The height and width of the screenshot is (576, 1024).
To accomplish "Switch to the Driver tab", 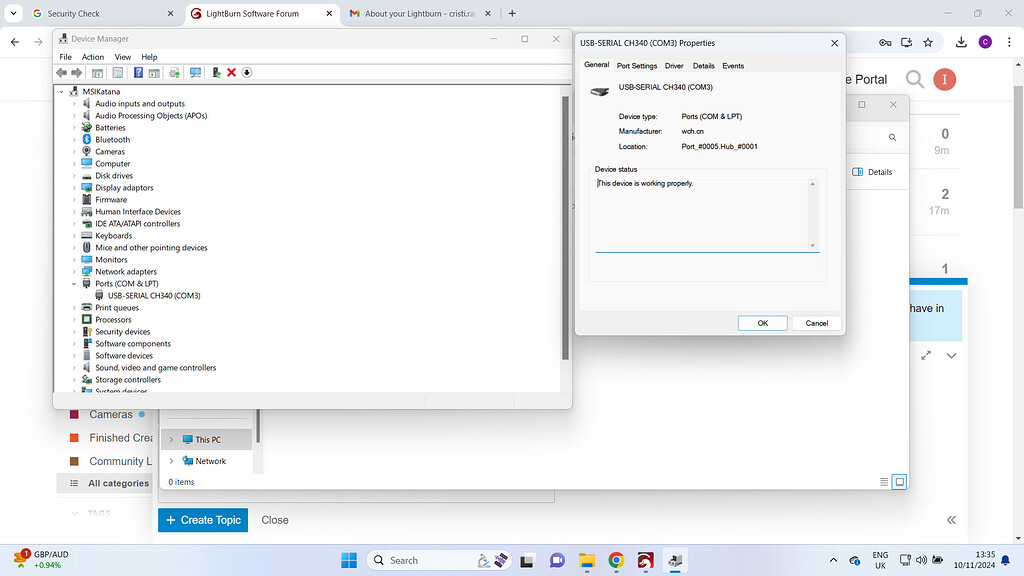I will point(673,65).
